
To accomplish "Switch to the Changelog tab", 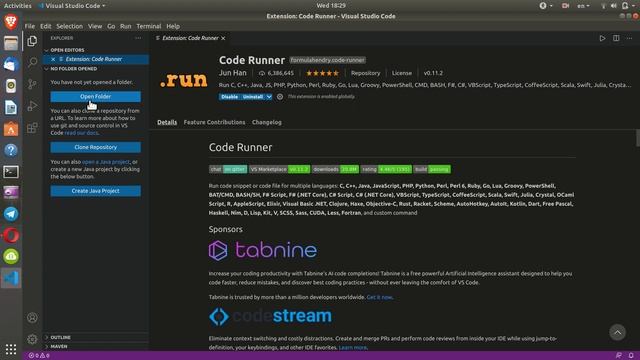I will point(267,122).
